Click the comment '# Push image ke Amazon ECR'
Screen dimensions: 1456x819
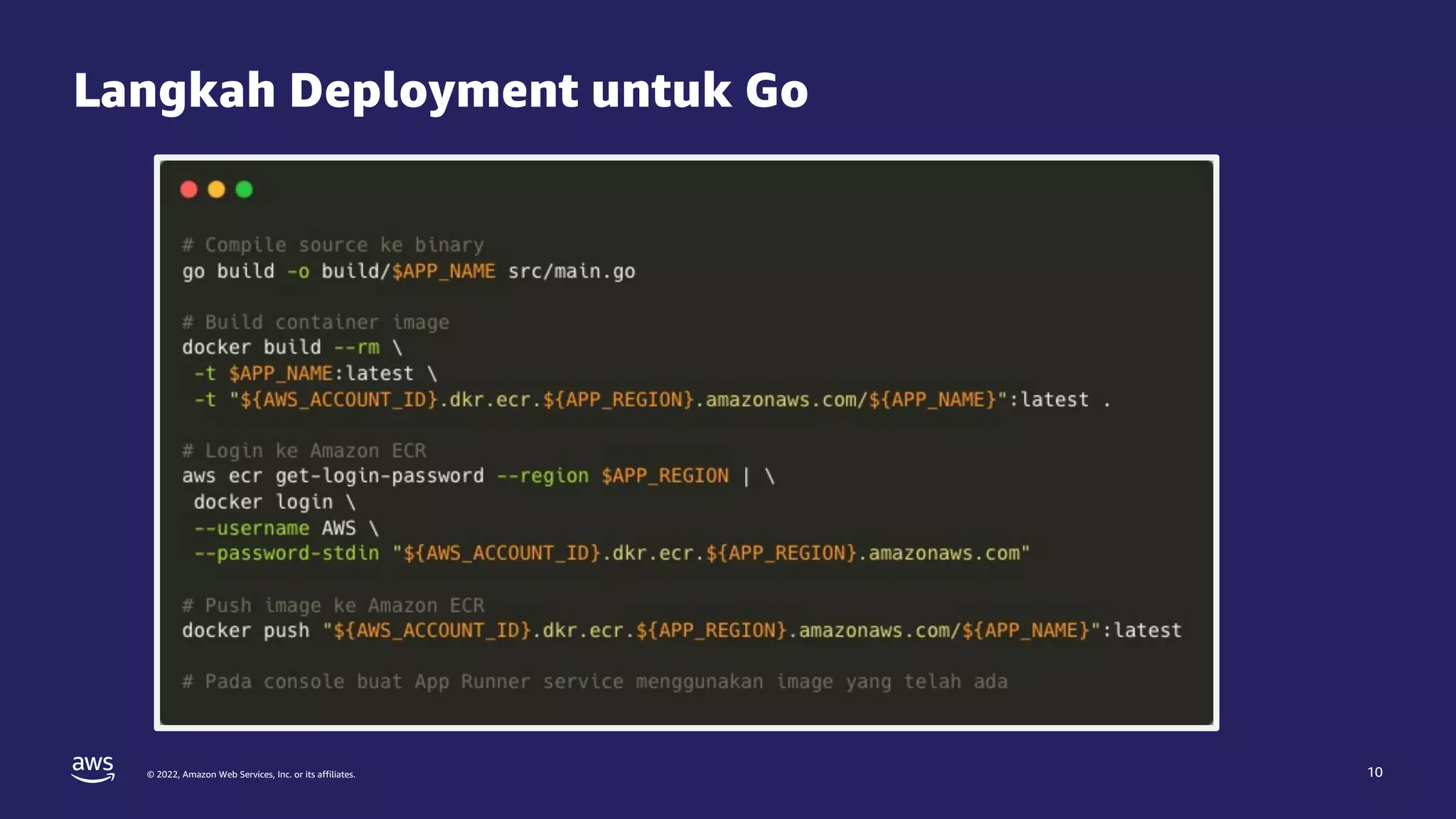tap(333, 606)
